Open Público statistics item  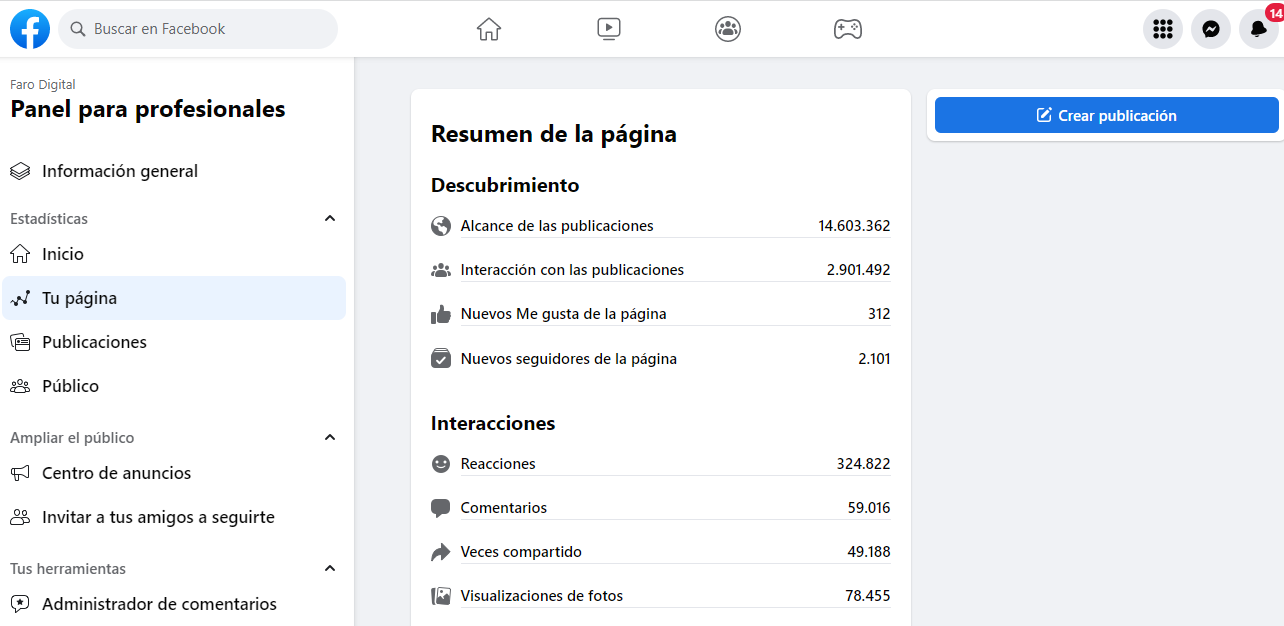point(70,386)
